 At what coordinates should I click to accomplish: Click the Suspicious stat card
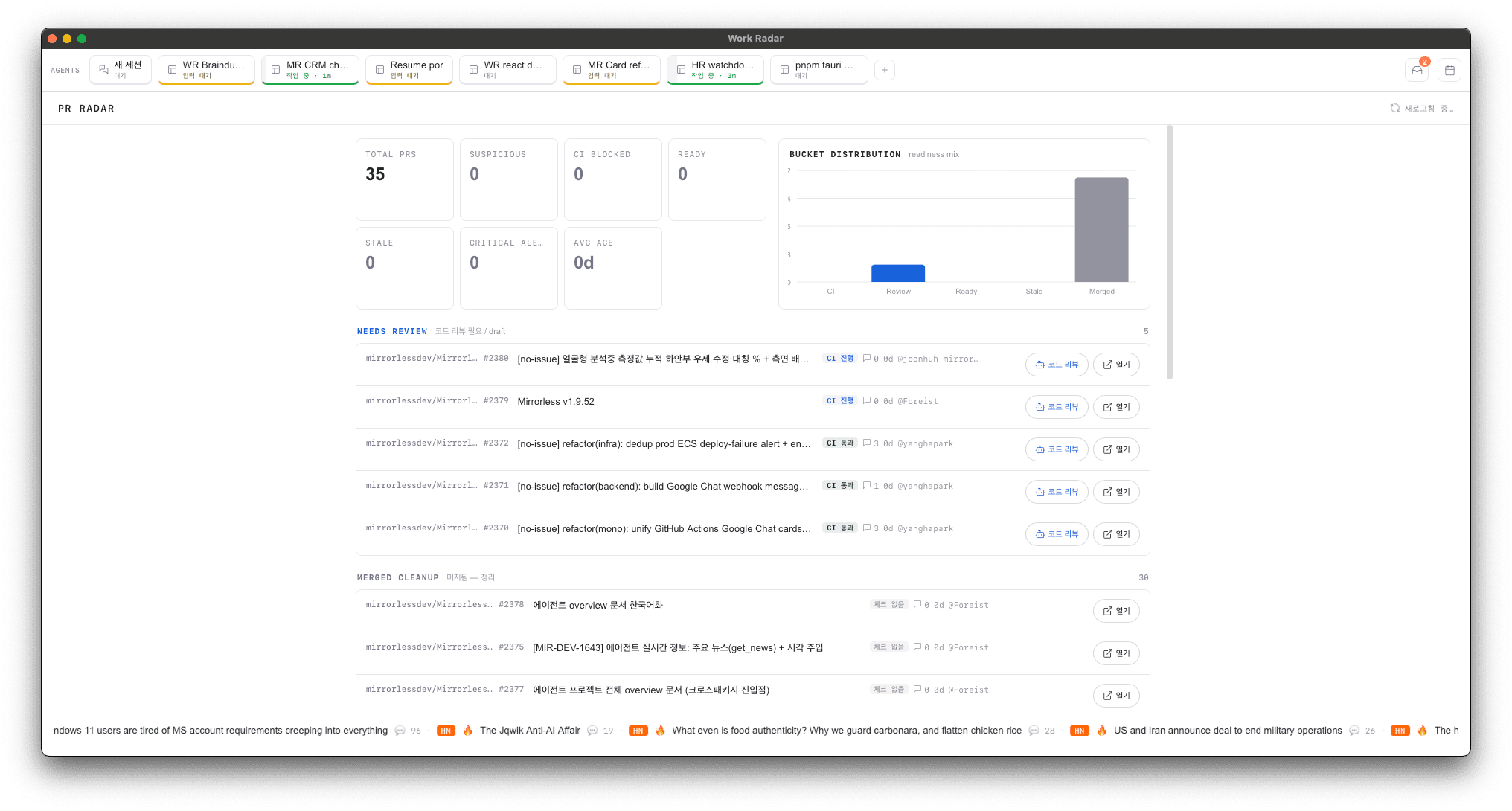coord(509,179)
